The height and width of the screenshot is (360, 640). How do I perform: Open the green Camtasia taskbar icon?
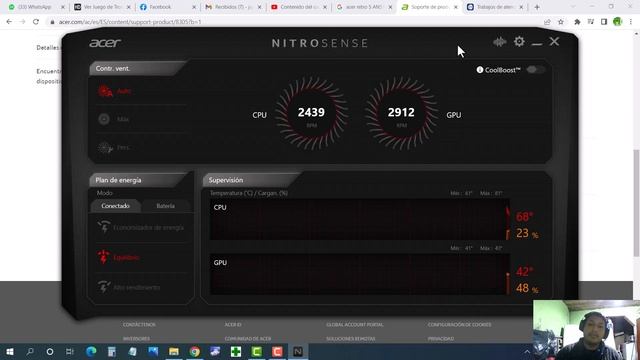point(257,351)
